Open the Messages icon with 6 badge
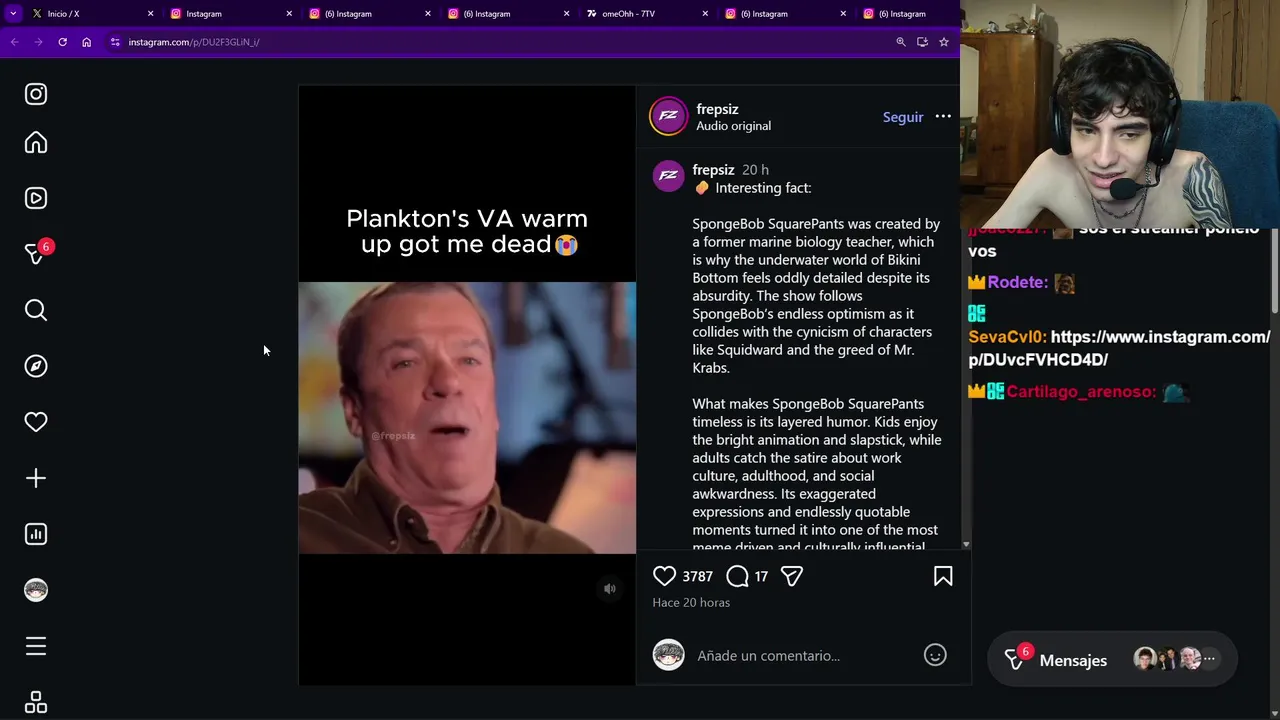 tap(36, 254)
